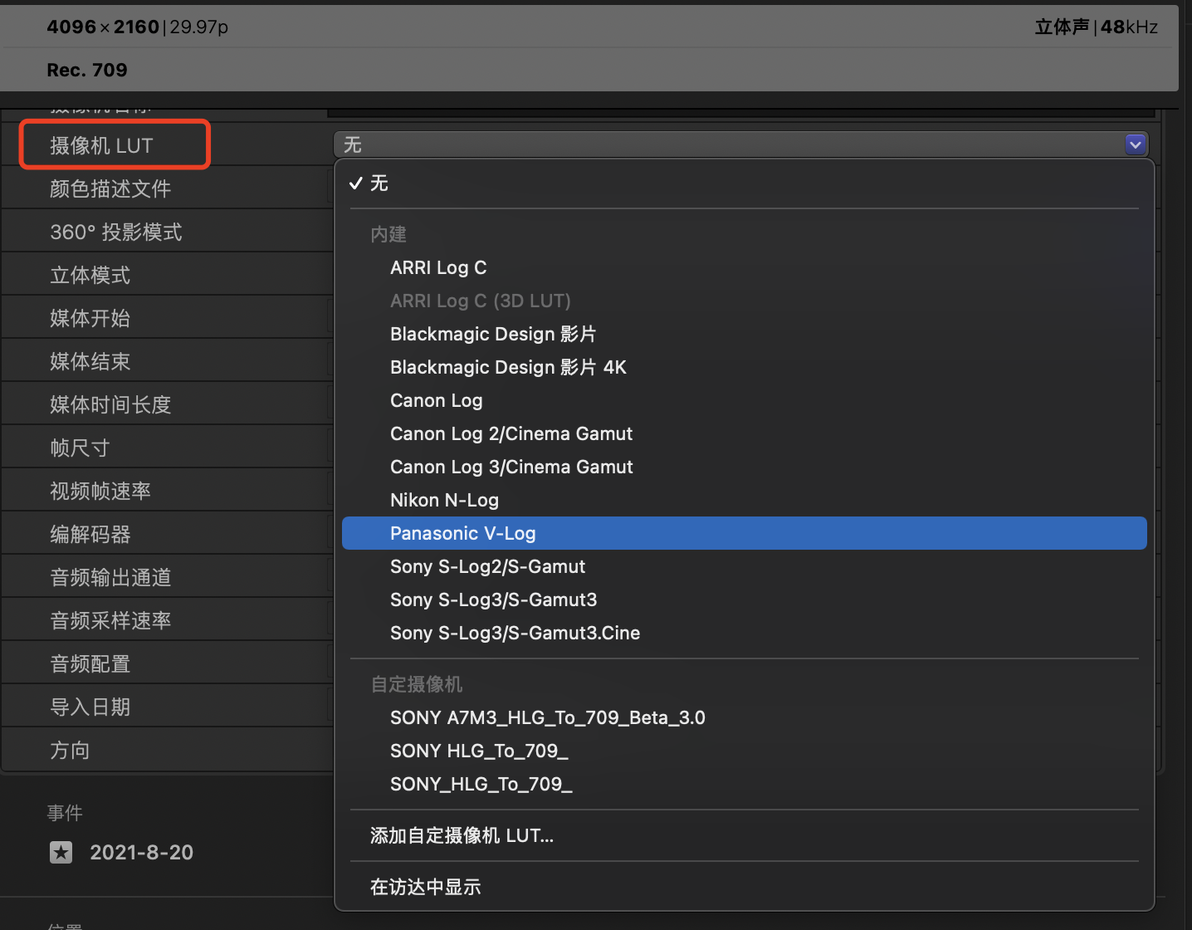Select the checked 无 option
The height and width of the screenshot is (930, 1192).
pyautogui.click(x=744, y=183)
